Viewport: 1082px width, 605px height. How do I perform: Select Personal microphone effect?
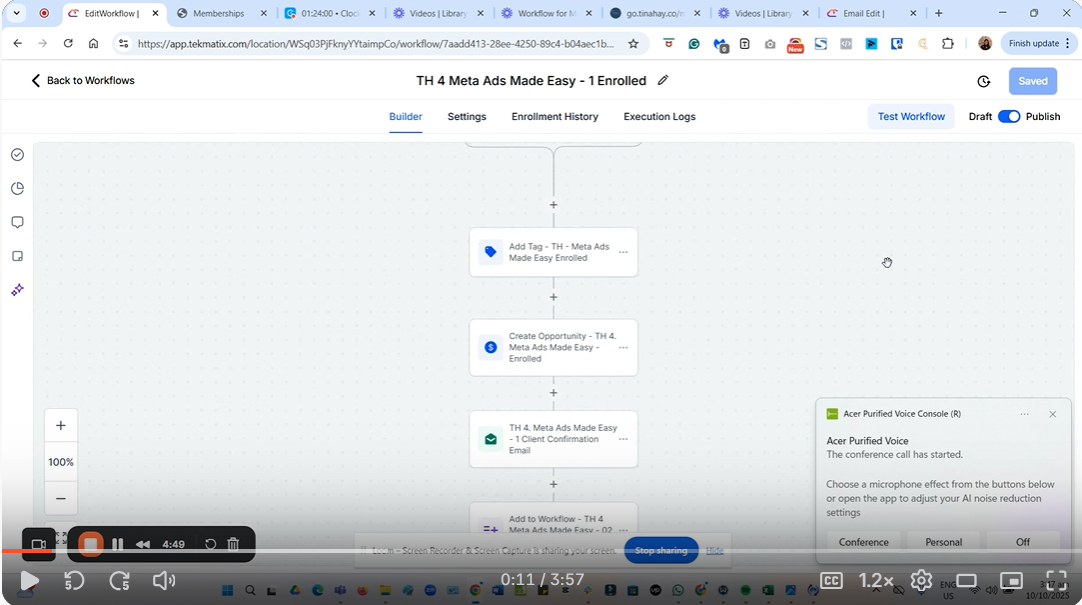[x=943, y=542]
